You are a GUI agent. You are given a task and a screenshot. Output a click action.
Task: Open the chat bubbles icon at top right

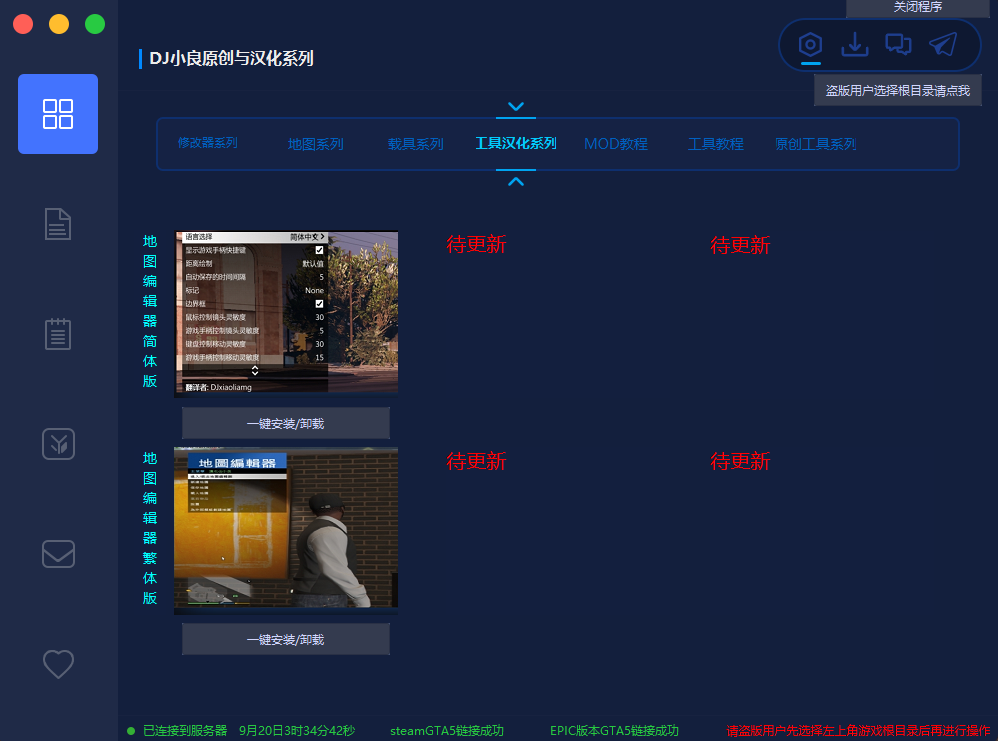click(898, 45)
